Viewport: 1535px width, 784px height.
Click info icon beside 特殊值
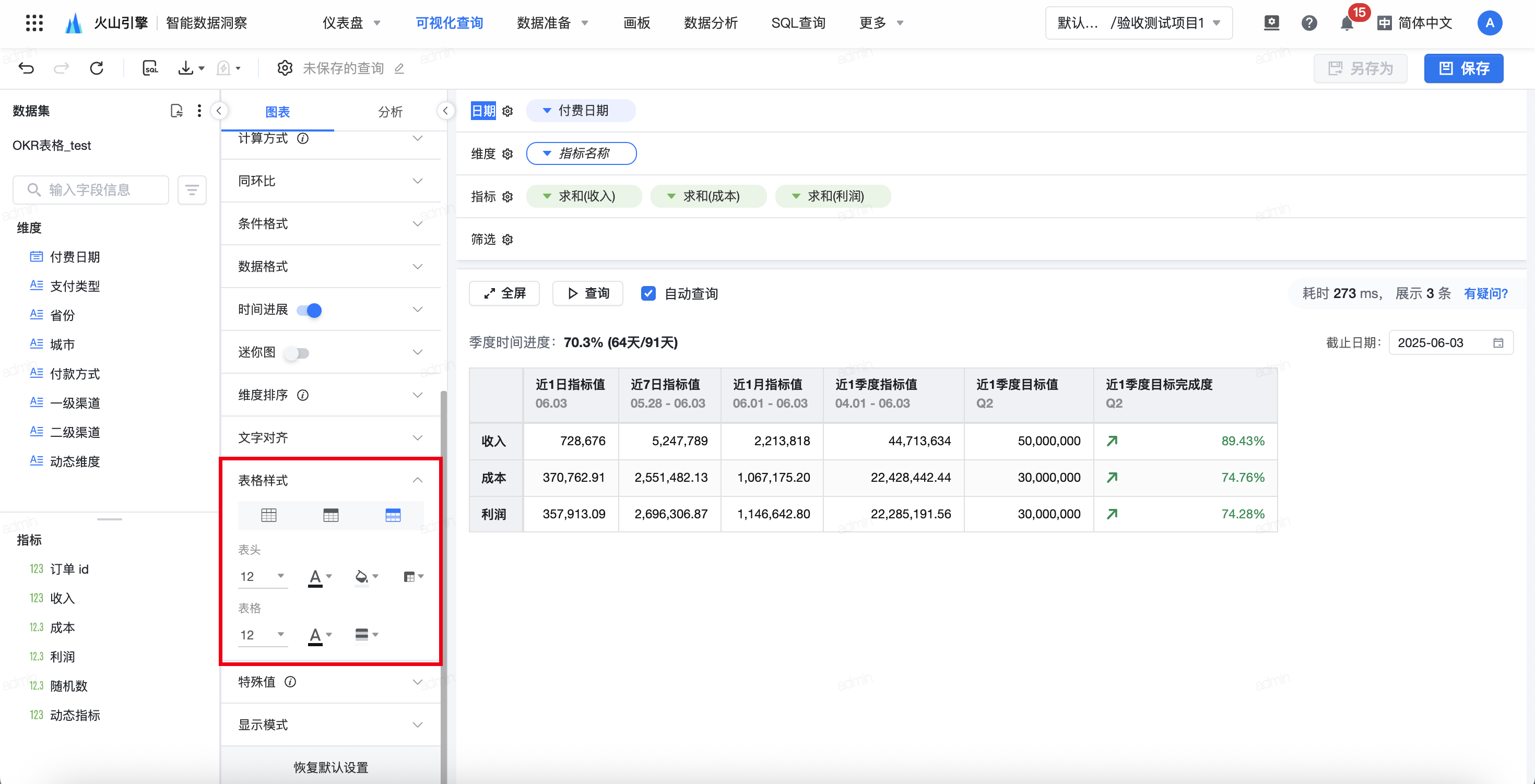click(290, 682)
